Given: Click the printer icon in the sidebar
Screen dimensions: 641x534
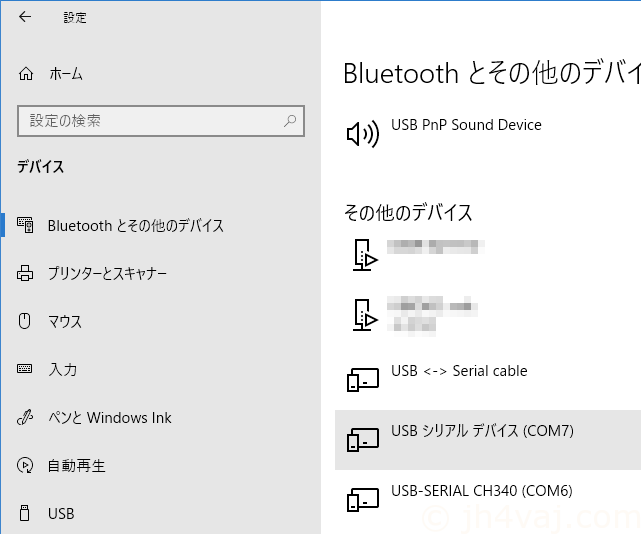Looking at the screenshot, I should [25, 273].
